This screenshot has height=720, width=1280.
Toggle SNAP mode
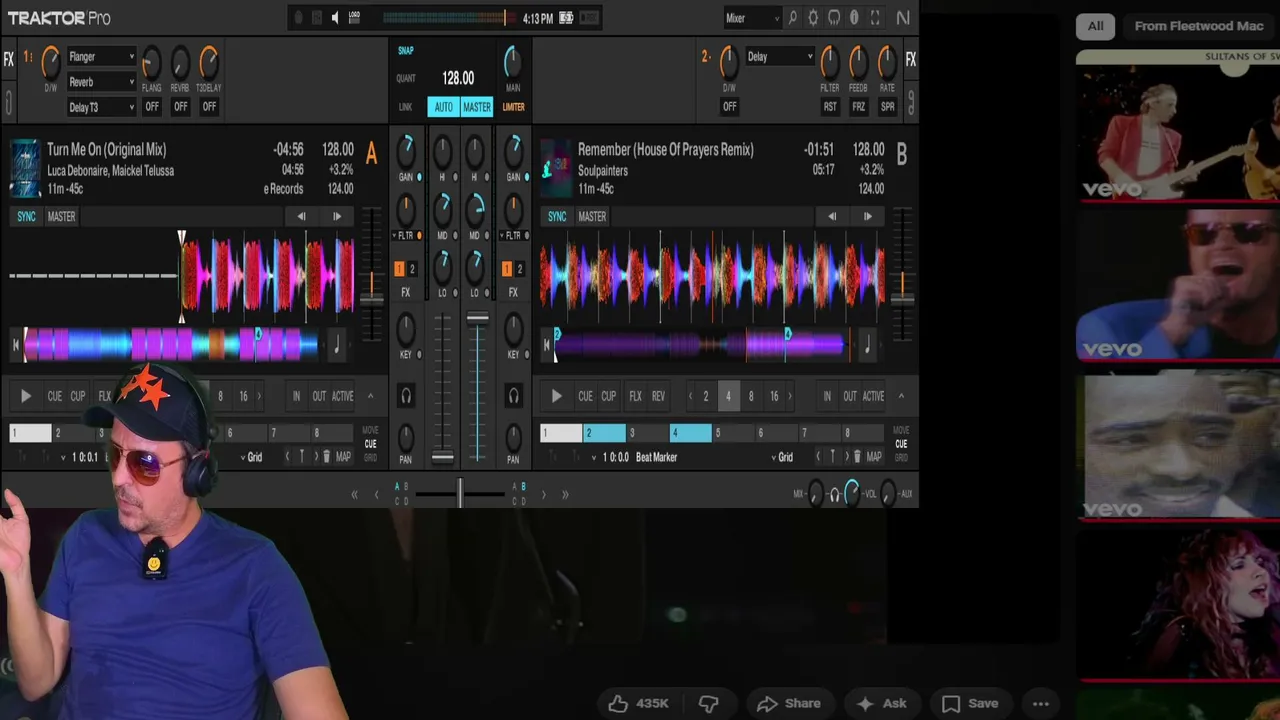pyautogui.click(x=405, y=51)
